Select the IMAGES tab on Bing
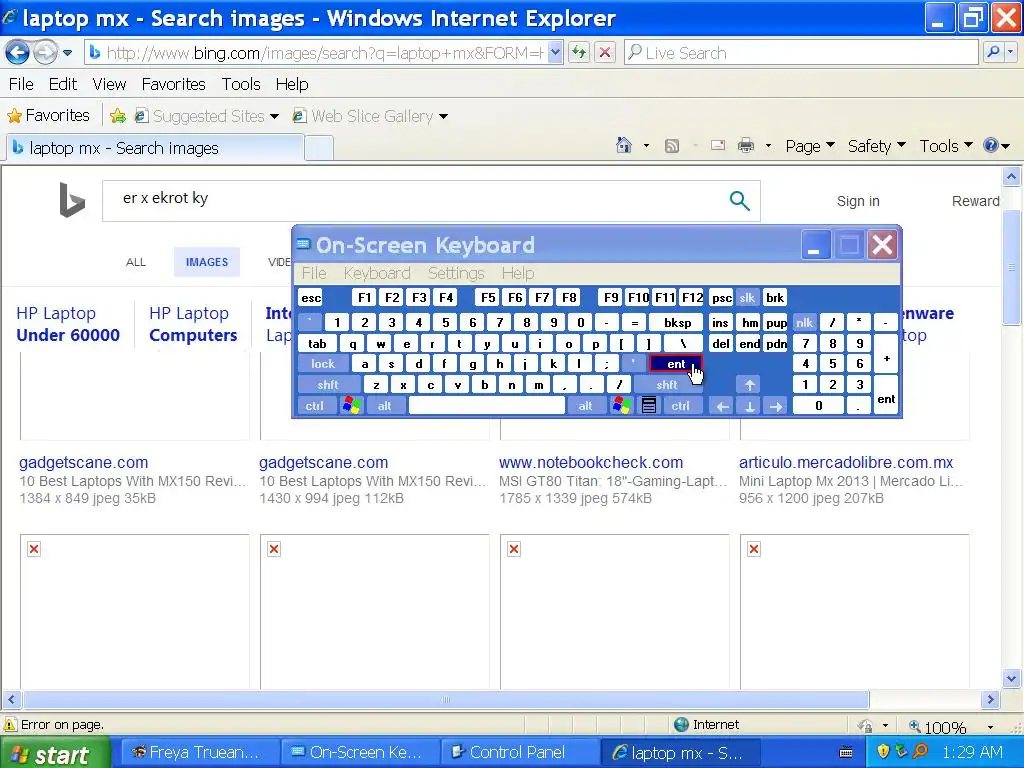1024x768 pixels. (207, 262)
